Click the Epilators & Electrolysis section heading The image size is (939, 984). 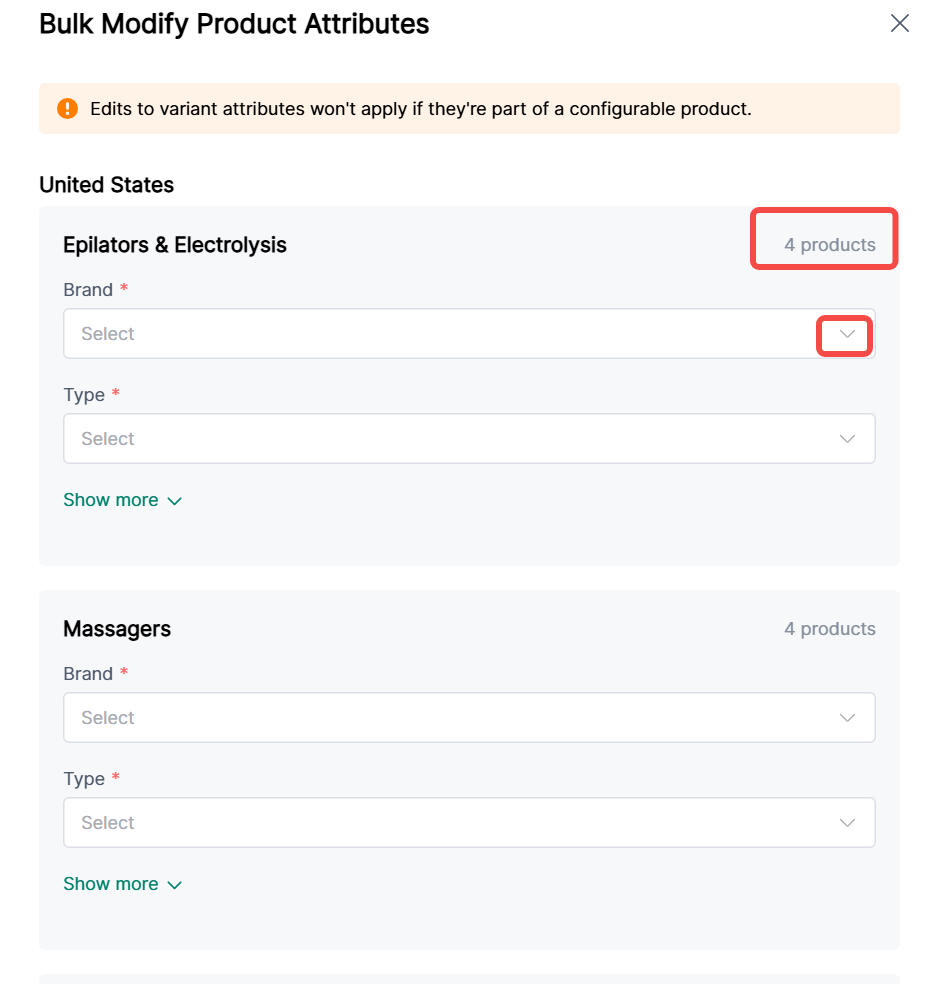tap(175, 245)
